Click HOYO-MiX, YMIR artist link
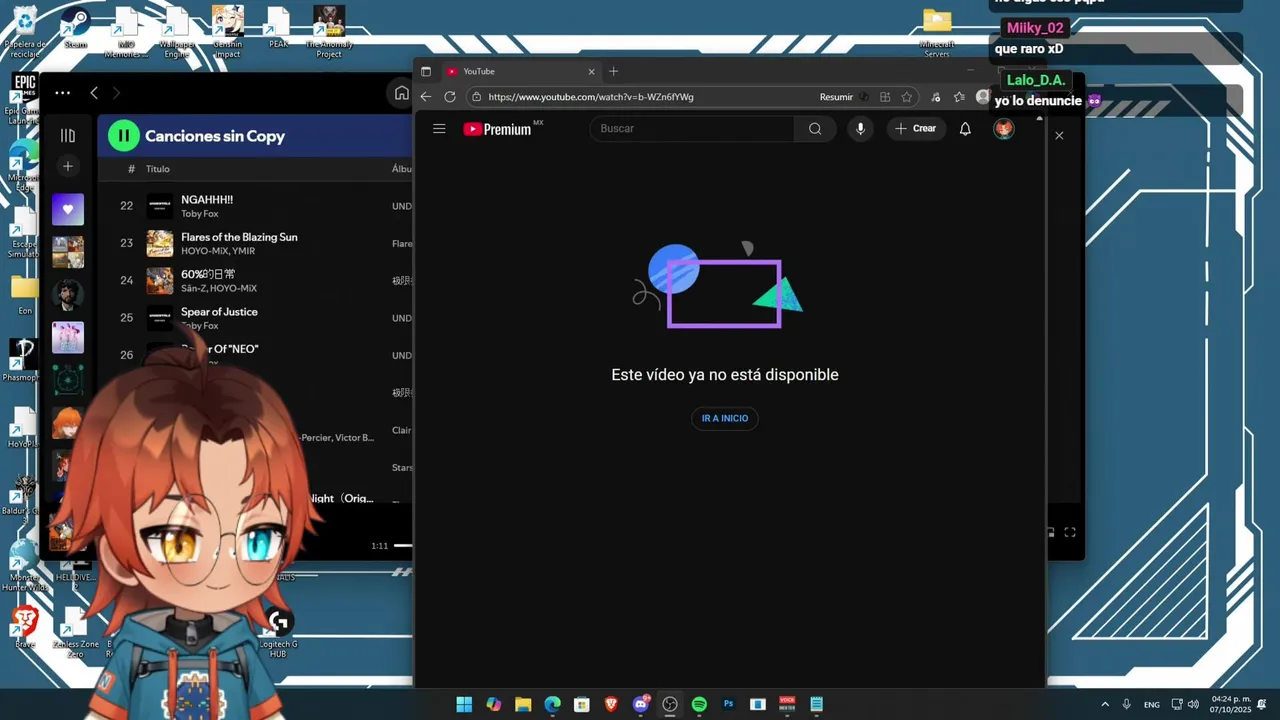Viewport: 1280px width, 720px height. click(218, 251)
